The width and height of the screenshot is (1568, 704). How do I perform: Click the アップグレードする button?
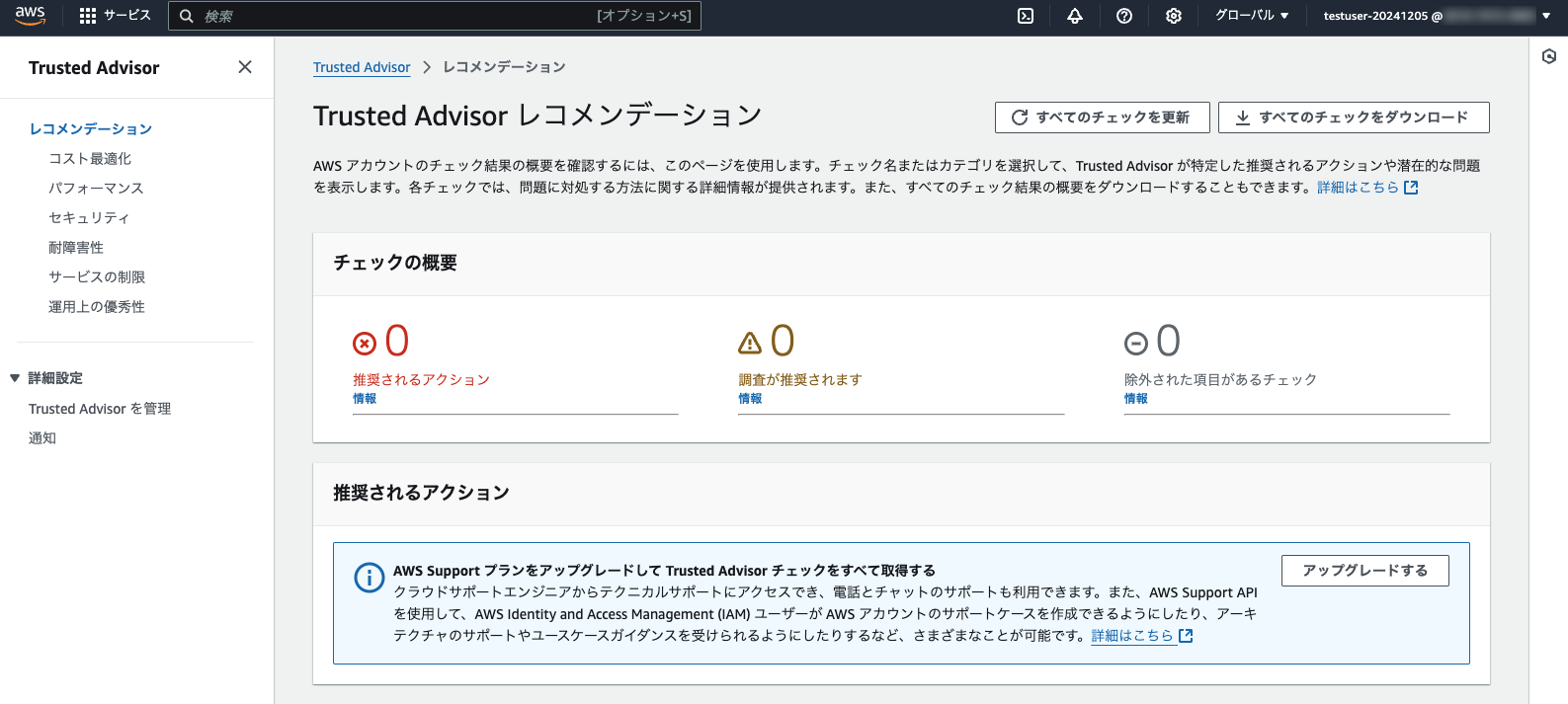click(x=1364, y=571)
